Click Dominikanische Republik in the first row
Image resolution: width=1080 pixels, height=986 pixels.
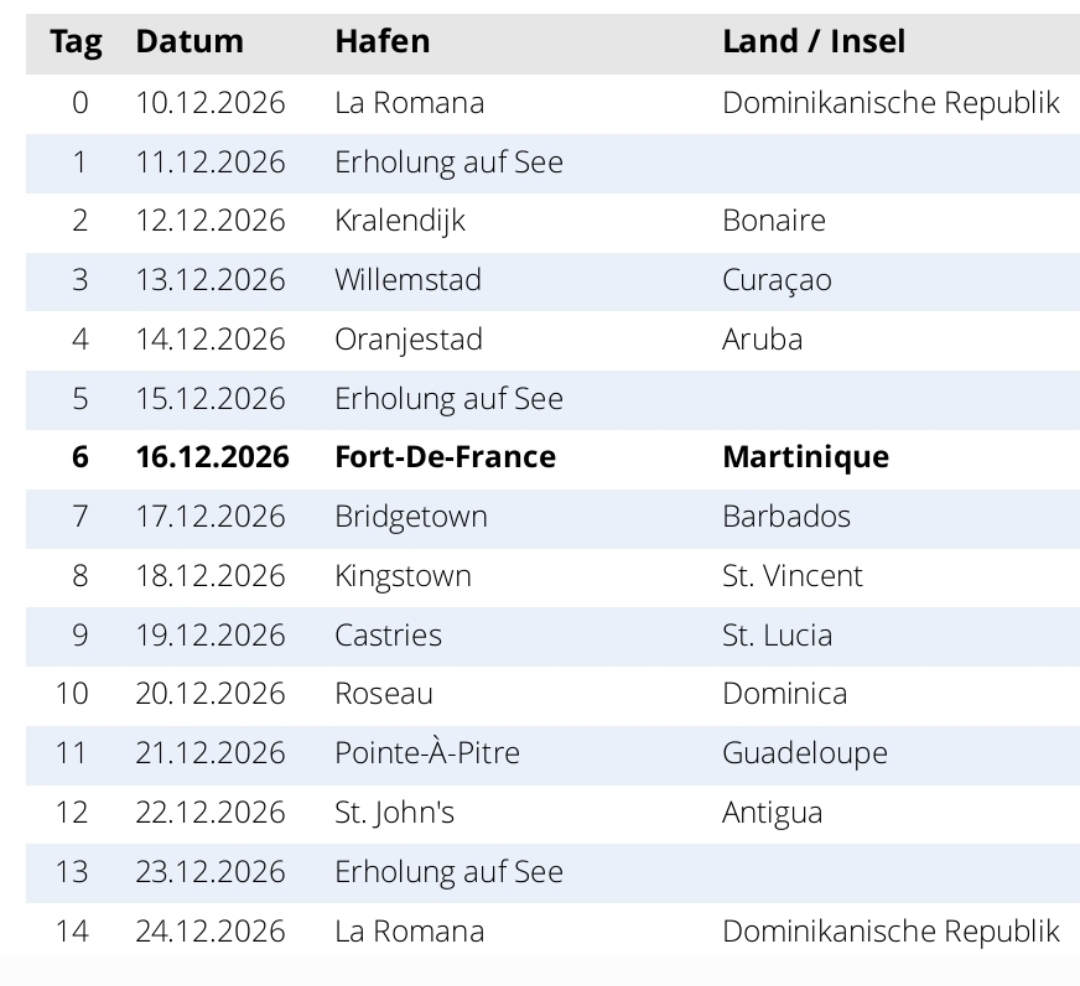point(891,103)
